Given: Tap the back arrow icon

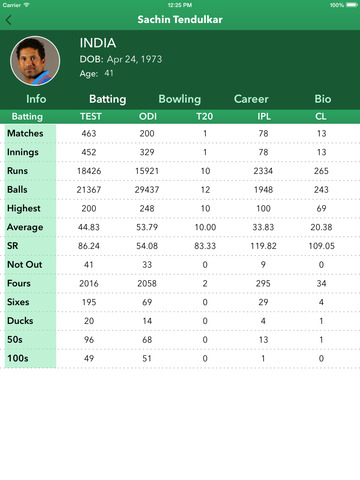Looking at the screenshot, I should point(9,20).
